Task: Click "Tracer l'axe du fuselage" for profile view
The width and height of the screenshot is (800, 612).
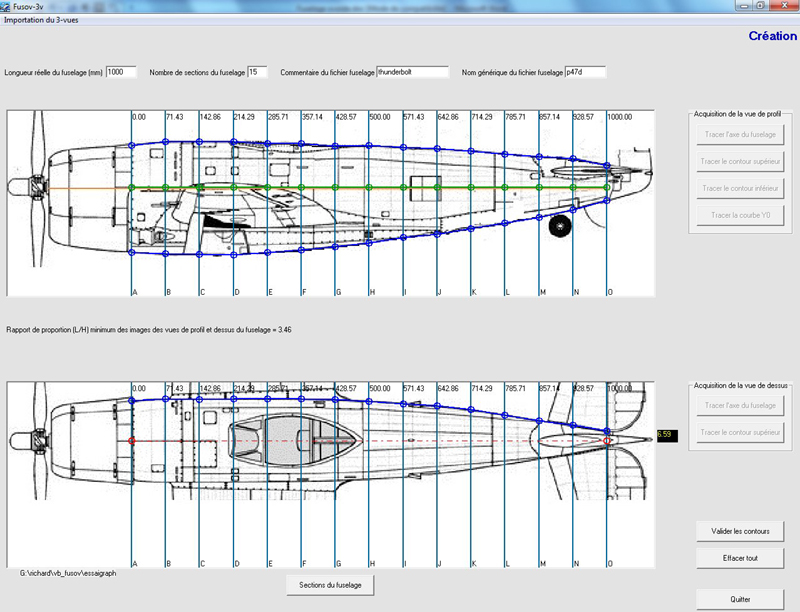Action: [x=740, y=135]
